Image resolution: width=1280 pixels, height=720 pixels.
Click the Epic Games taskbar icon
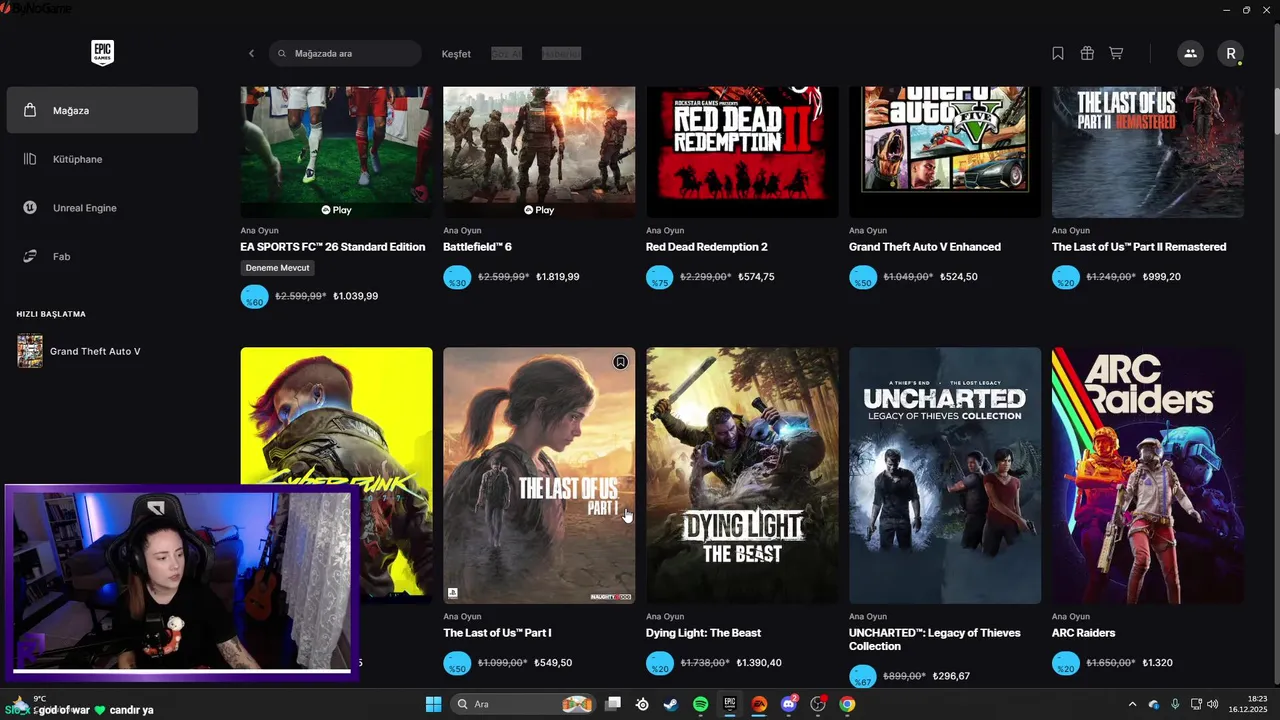(730, 704)
